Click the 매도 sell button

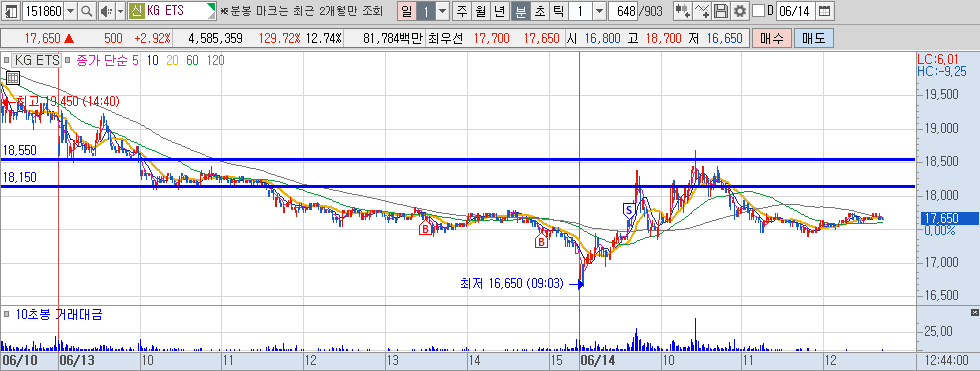[814, 39]
